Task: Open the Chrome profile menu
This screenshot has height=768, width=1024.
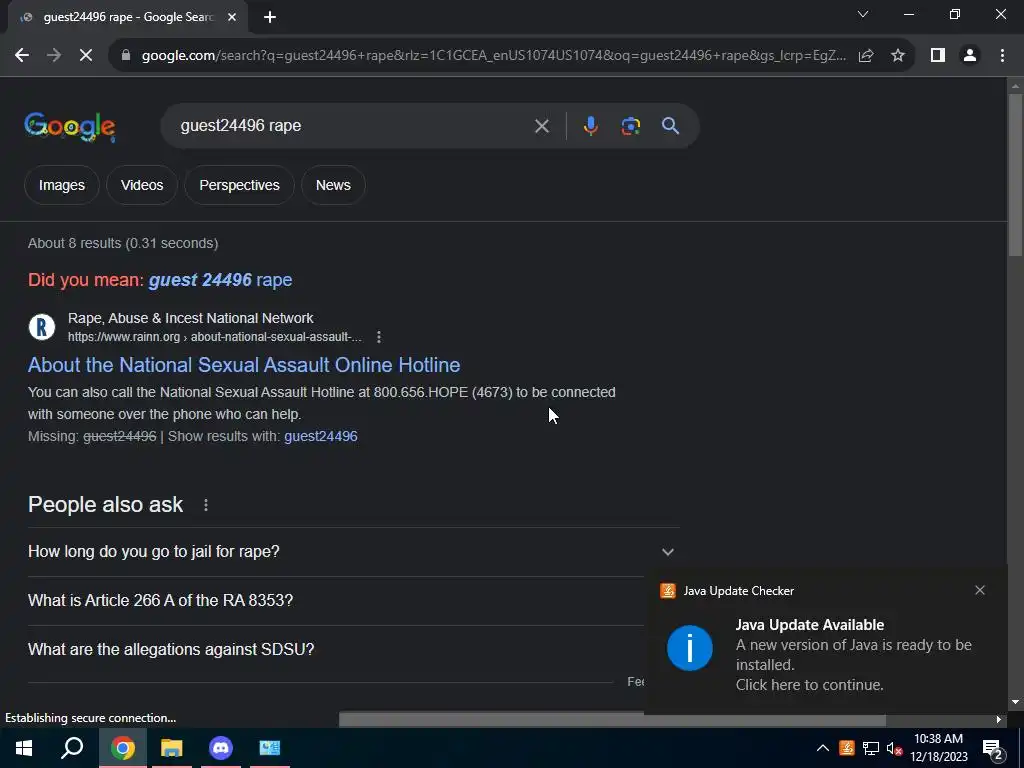Action: (x=970, y=56)
